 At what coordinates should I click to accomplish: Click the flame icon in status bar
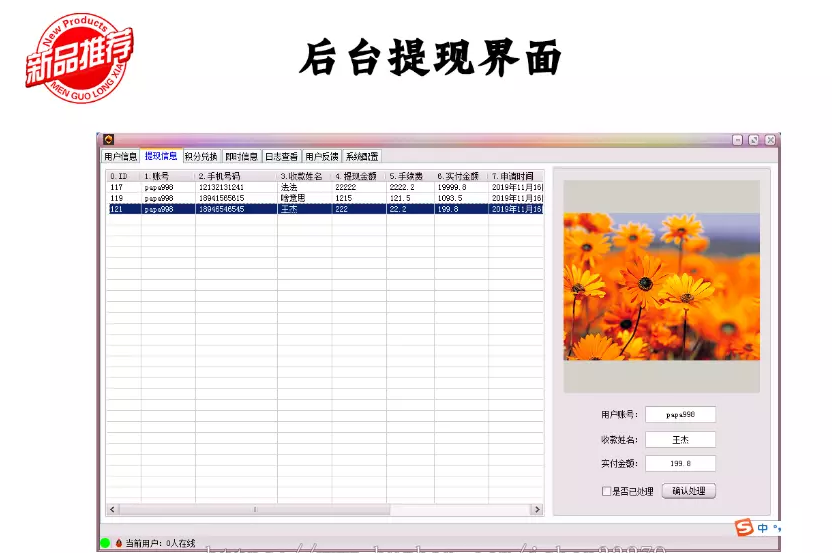click(119, 543)
